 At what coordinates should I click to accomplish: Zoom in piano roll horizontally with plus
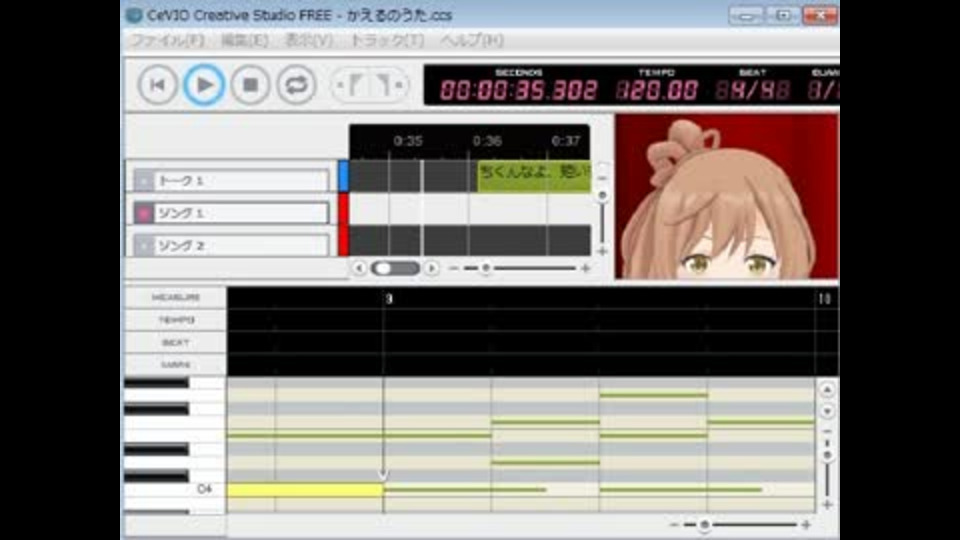pyautogui.click(x=806, y=525)
